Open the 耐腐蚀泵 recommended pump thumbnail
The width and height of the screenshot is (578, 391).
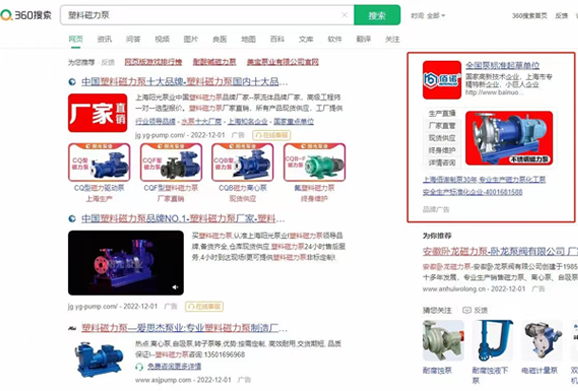click(x=443, y=341)
